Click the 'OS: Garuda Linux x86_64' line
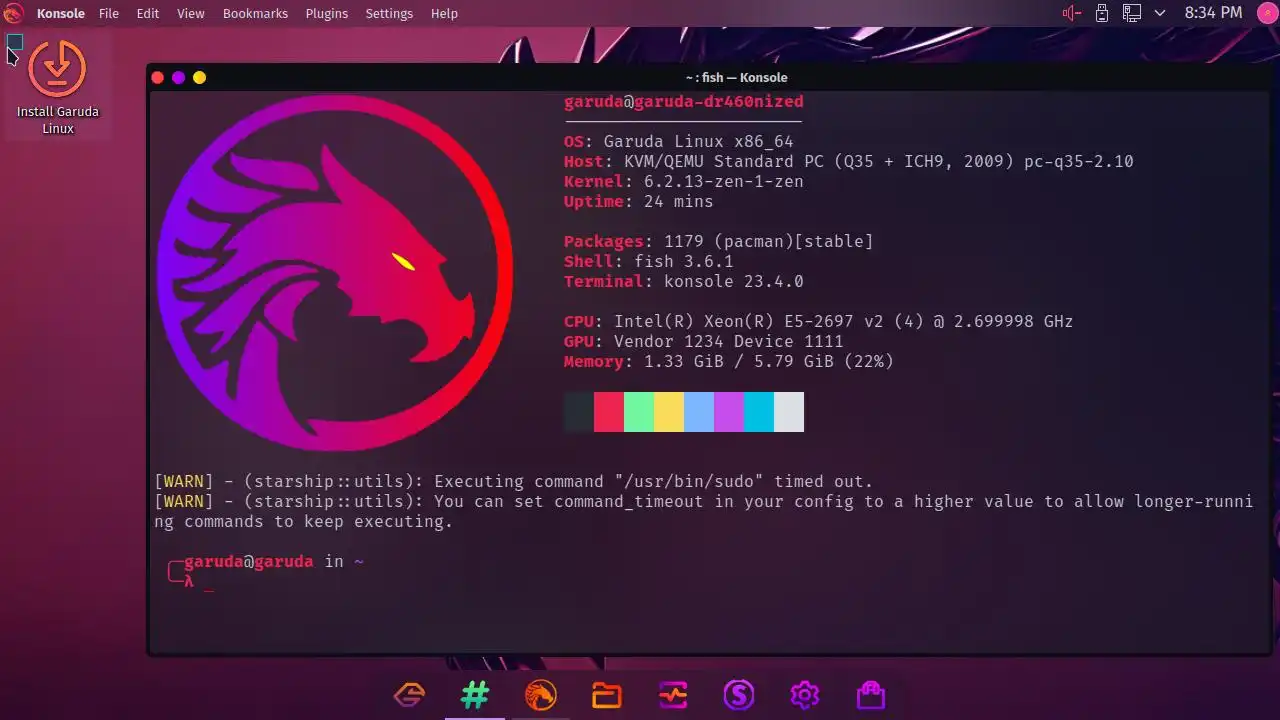Viewport: 1280px width, 720px height. coord(679,141)
